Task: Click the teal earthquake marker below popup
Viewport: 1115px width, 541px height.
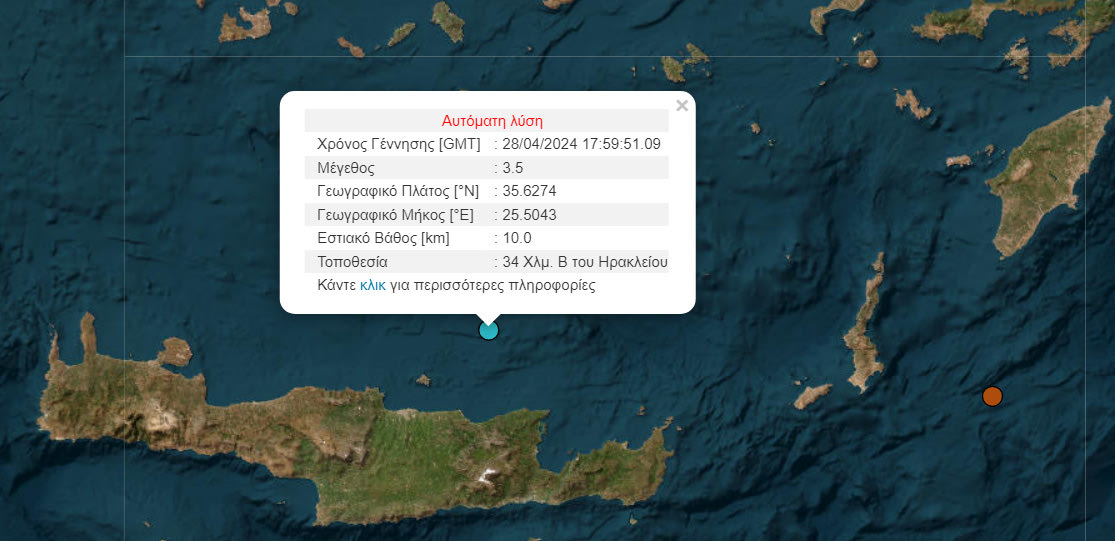Action: [488, 330]
